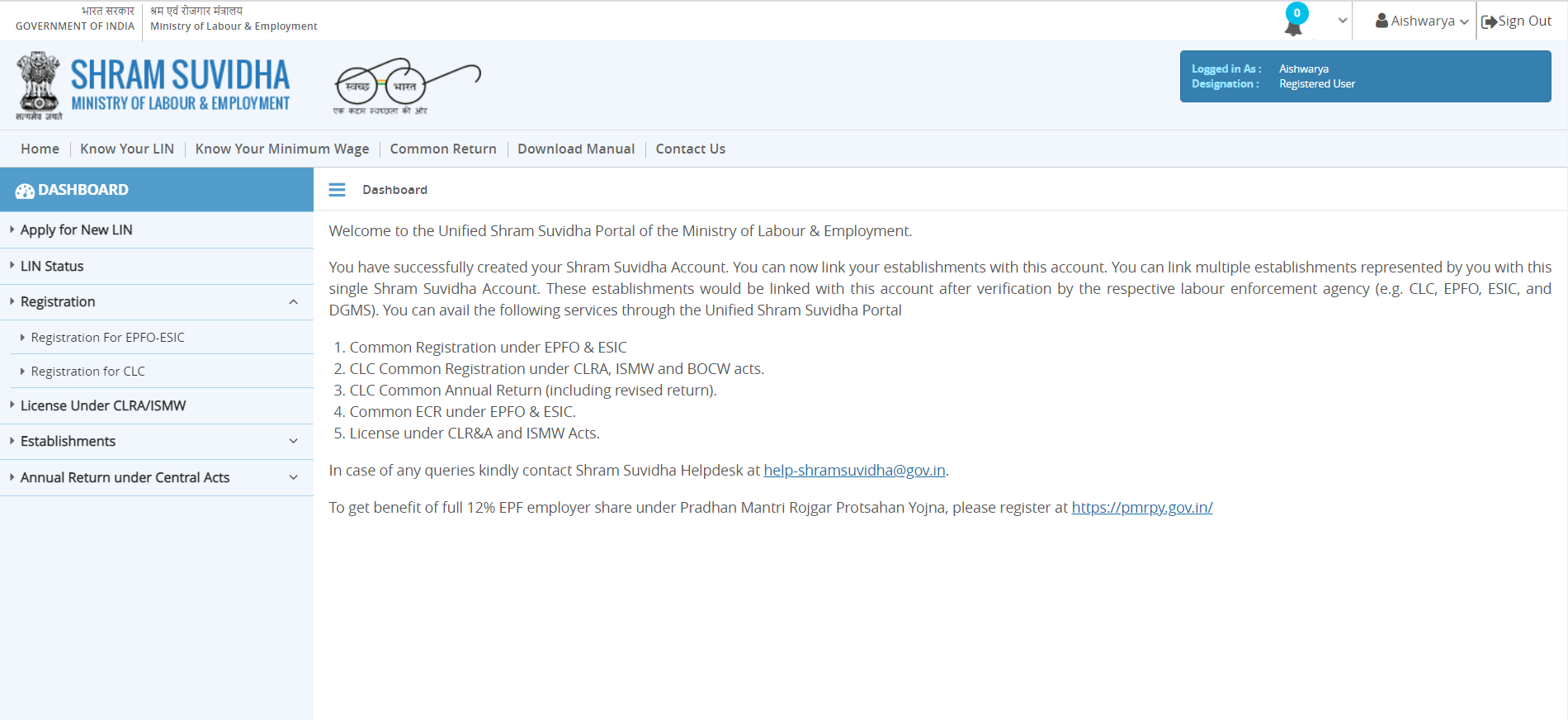Click the Shram Suvidha emblem logo

coord(38,84)
